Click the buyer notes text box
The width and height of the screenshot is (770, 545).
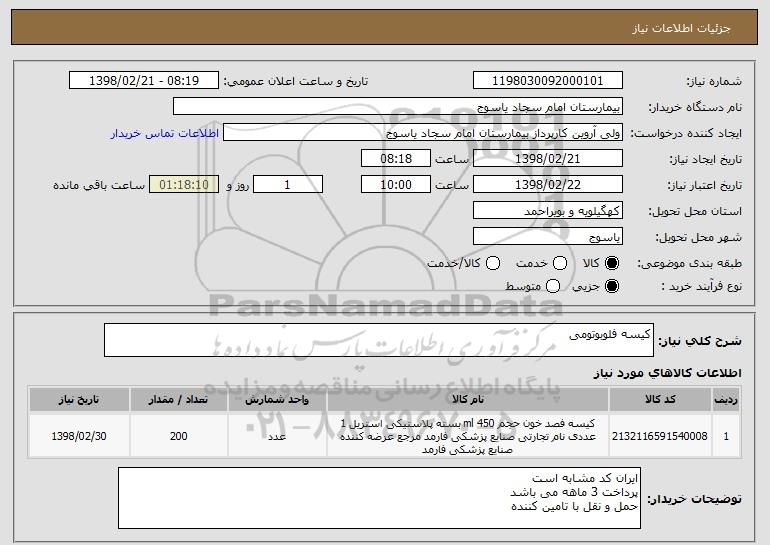(379, 498)
